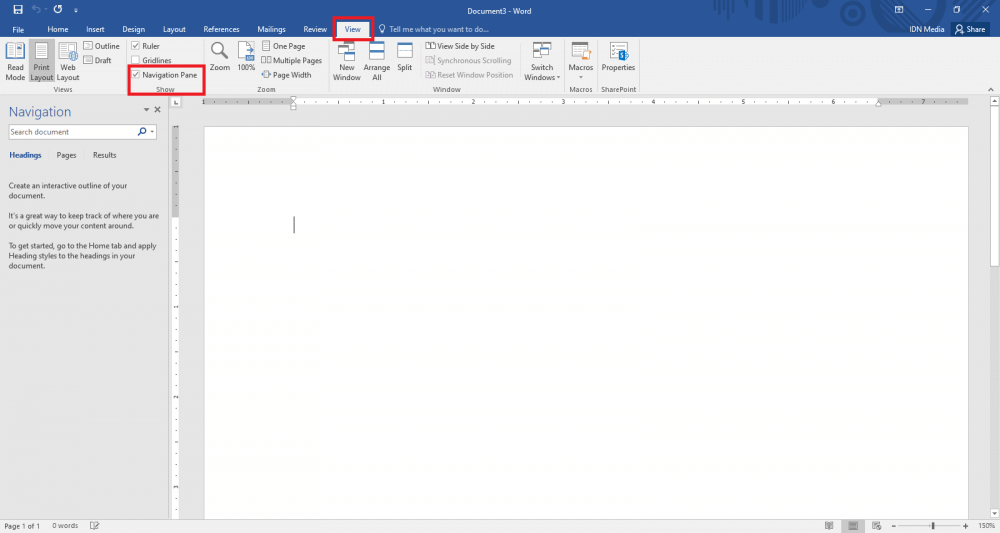Click Arrange All windows
The image size is (1000, 533).
coord(377,61)
